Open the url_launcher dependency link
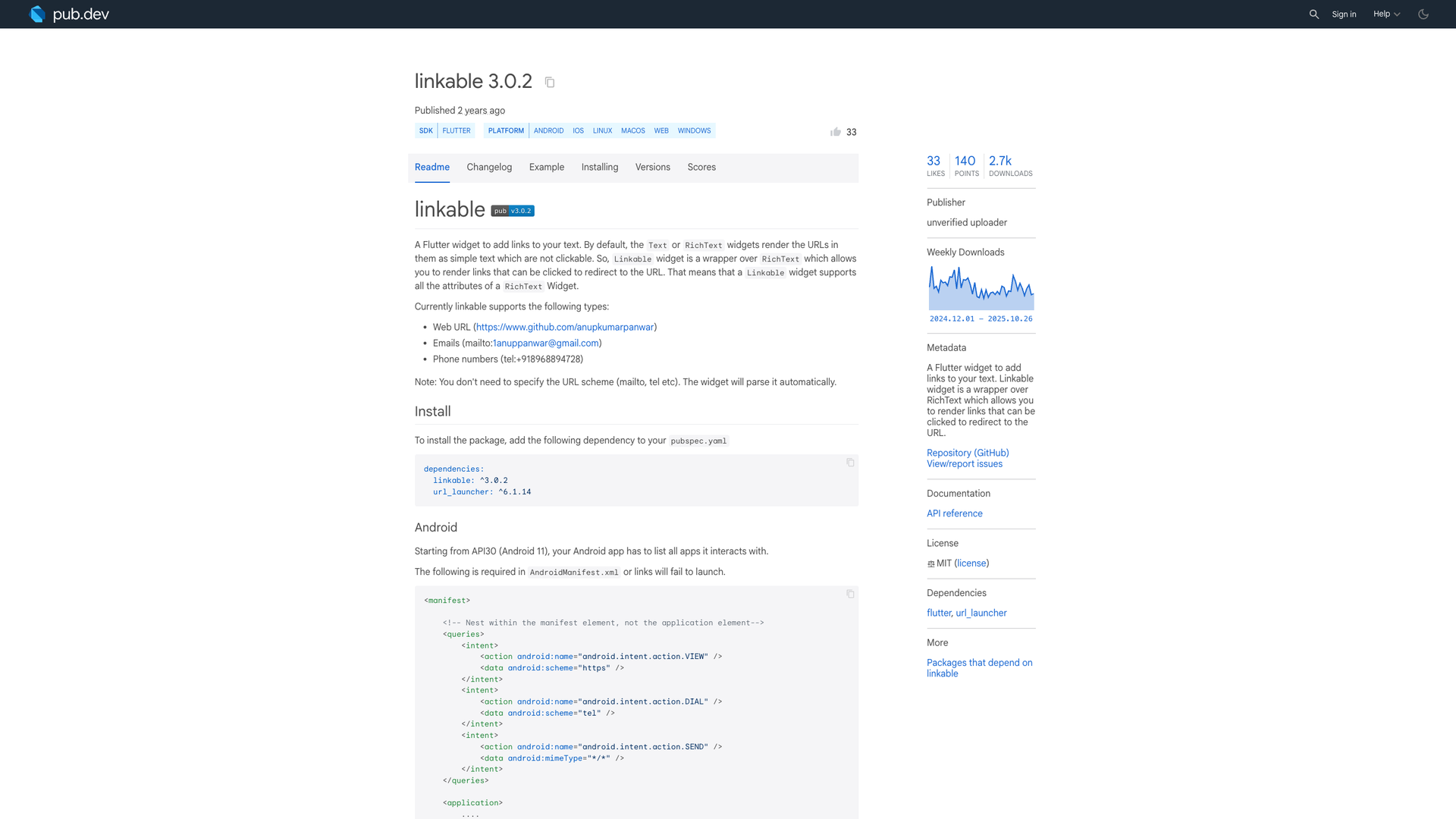The image size is (1456, 819). click(x=981, y=613)
